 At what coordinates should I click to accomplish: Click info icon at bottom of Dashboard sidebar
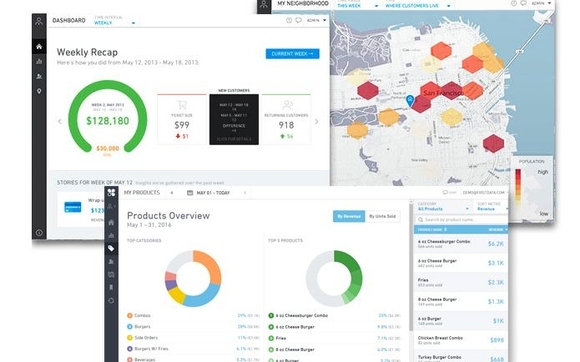(x=39, y=233)
